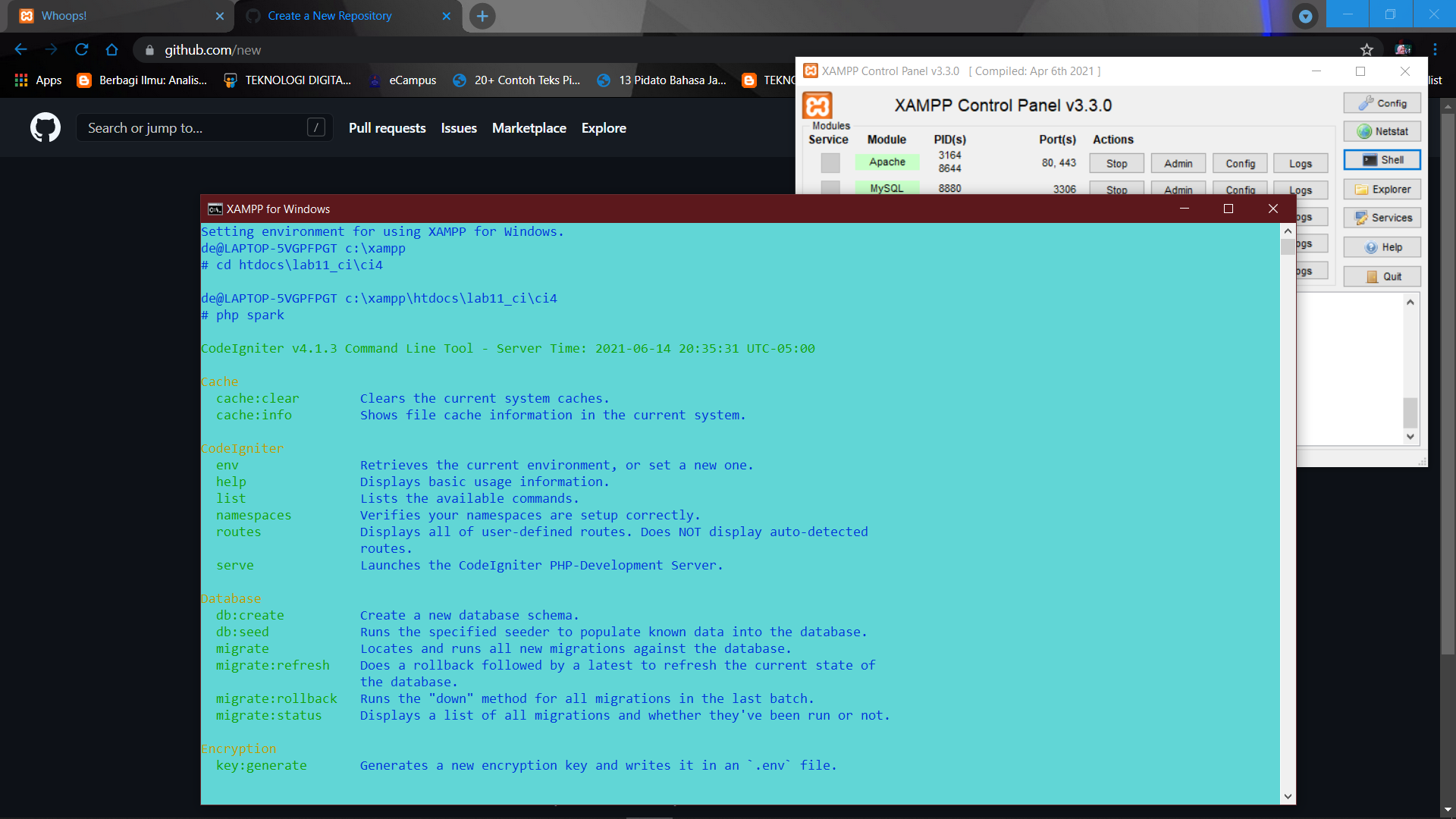Viewport: 1456px width, 819px height.
Task: Bookmark this page via the star icon
Action: pyautogui.click(x=1367, y=50)
